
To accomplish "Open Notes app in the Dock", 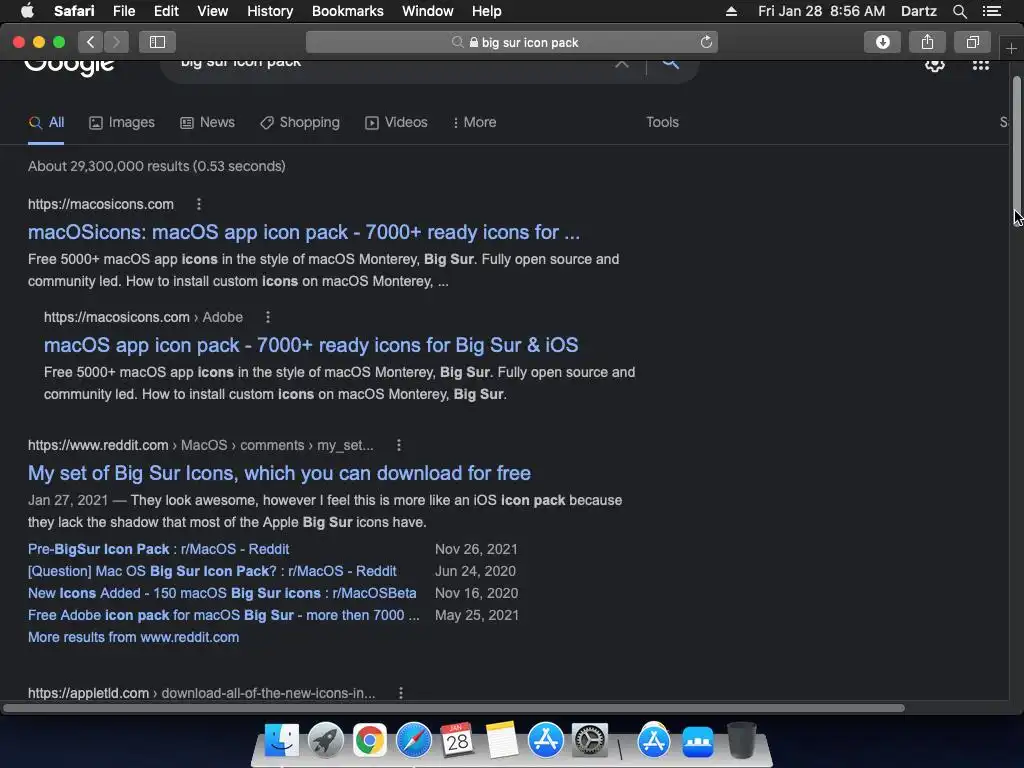I will point(501,740).
